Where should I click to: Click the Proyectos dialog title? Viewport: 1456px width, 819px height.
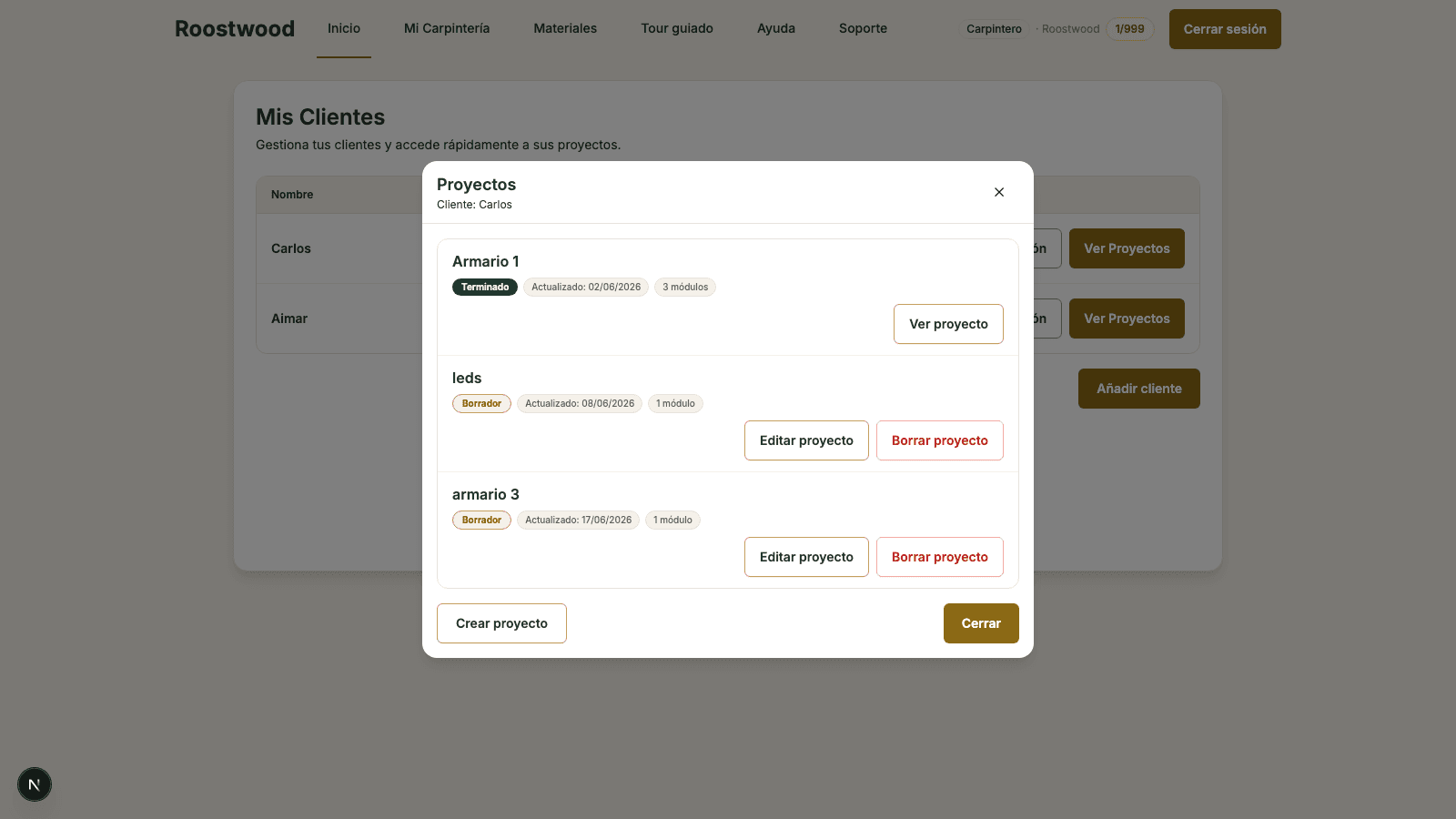click(x=476, y=185)
